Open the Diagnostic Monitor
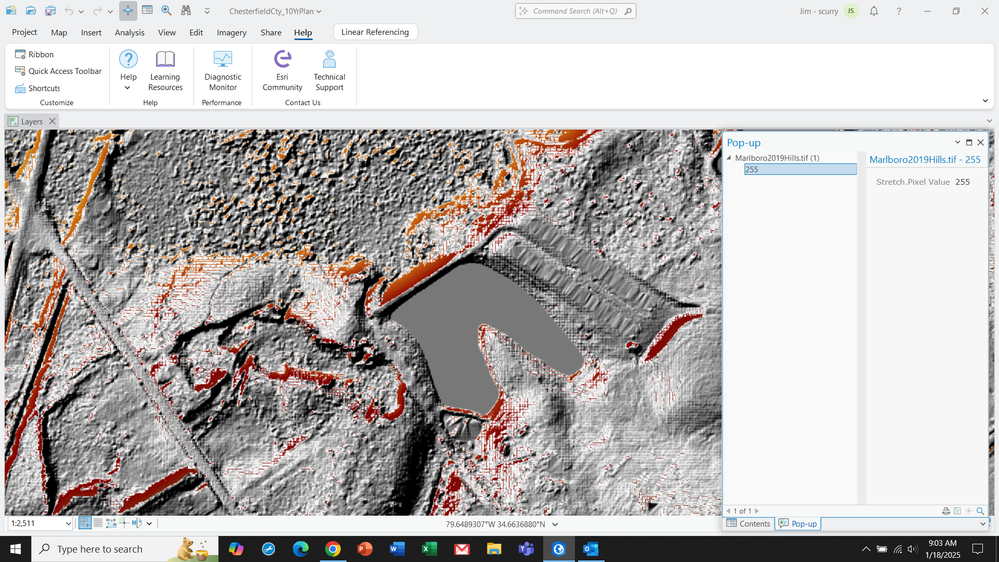The height and width of the screenshot is (562, 999). [222, 70]
